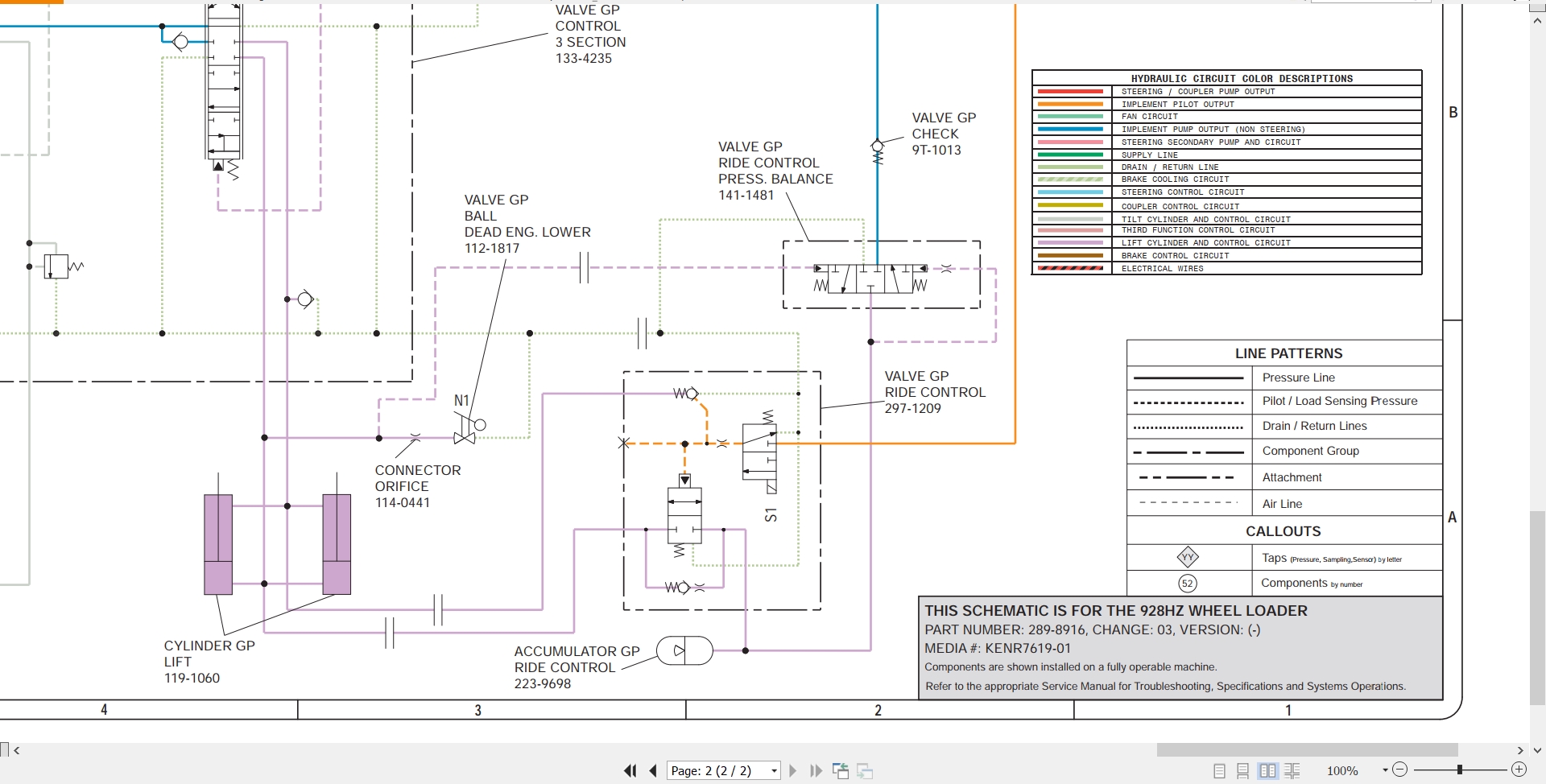This screenshot has height=784, width=1546.
Task: Switch to facing pages layout
Action: 1267,770
